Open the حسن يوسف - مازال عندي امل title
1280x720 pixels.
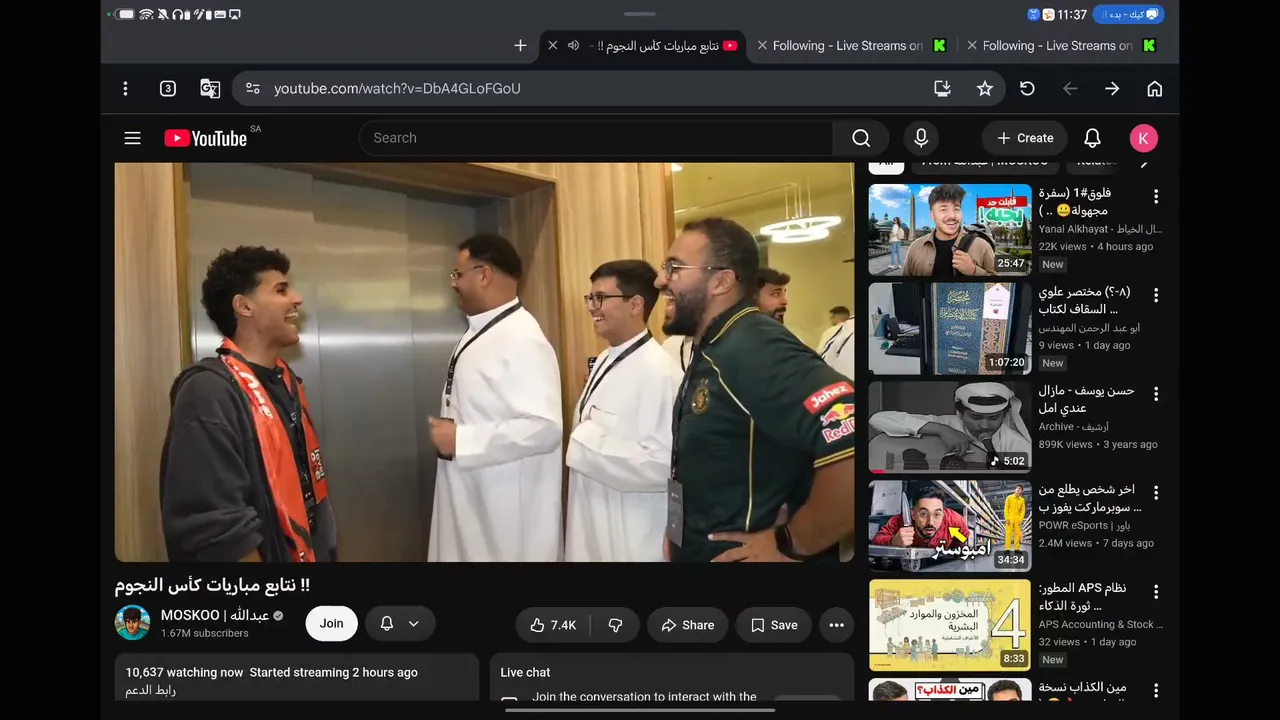pos(1086,399)
